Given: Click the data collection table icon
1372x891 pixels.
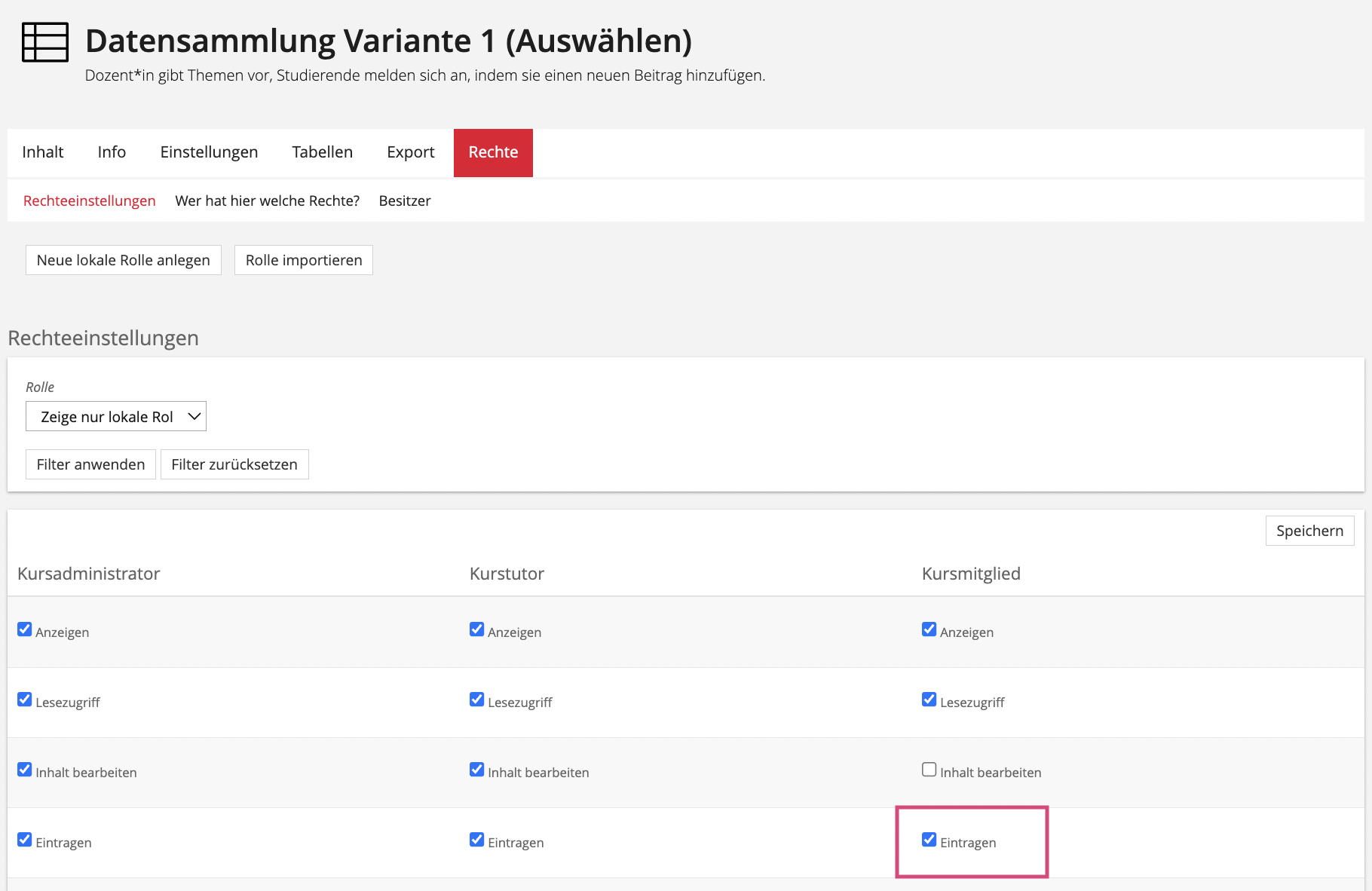Looking at the screenshot, I should pos(44,42).
